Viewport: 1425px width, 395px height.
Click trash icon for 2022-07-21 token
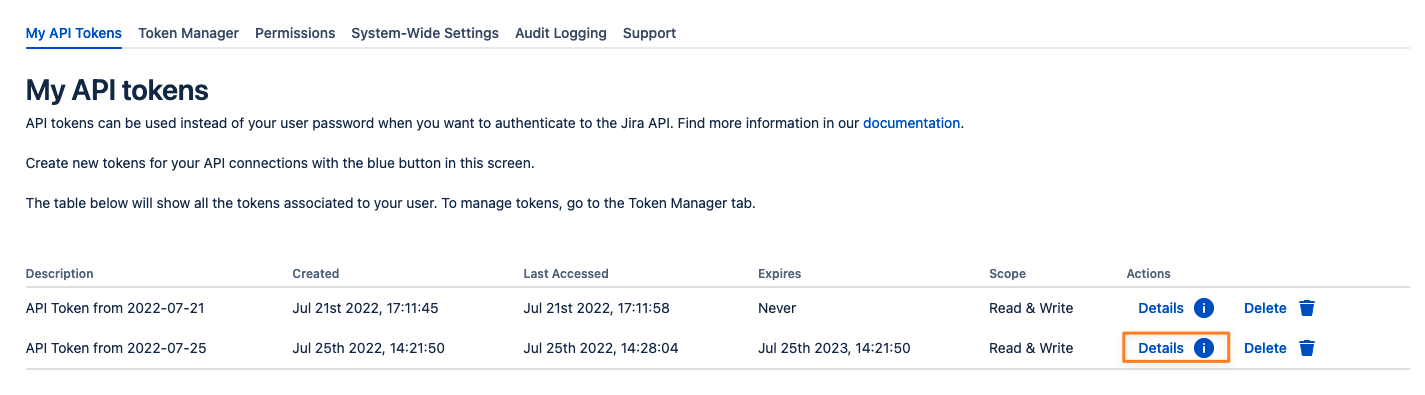pyautogui.click(x=1307, y=308)
